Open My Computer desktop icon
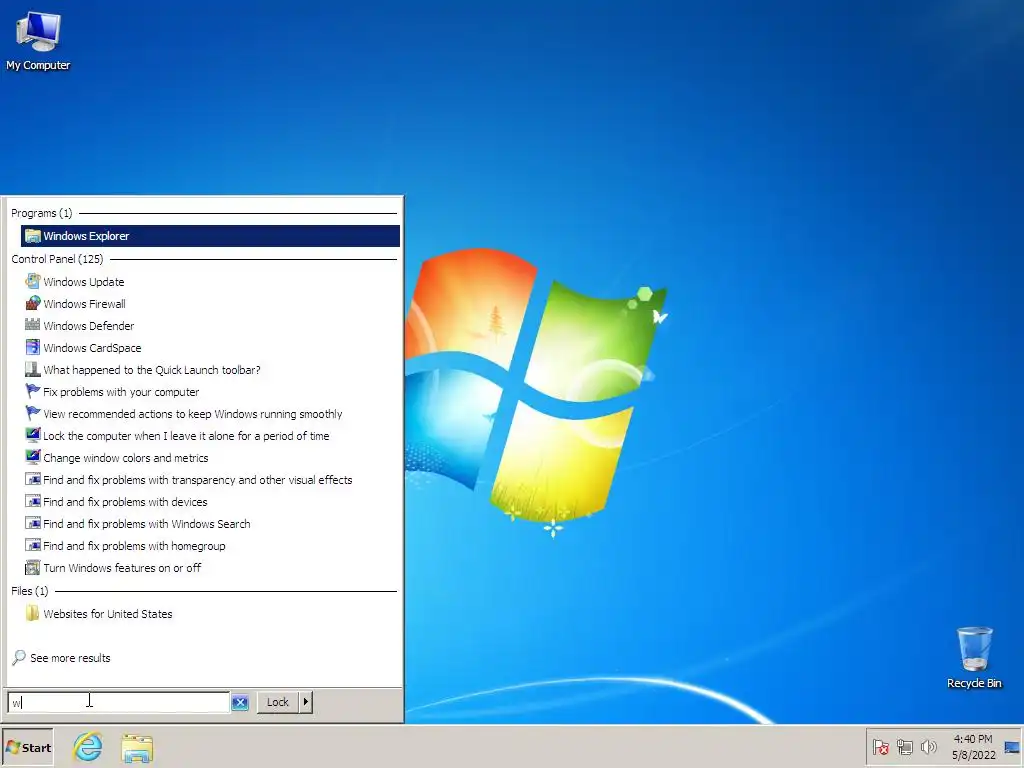This screenshot has height=768, width=1024. coord(38,40)
